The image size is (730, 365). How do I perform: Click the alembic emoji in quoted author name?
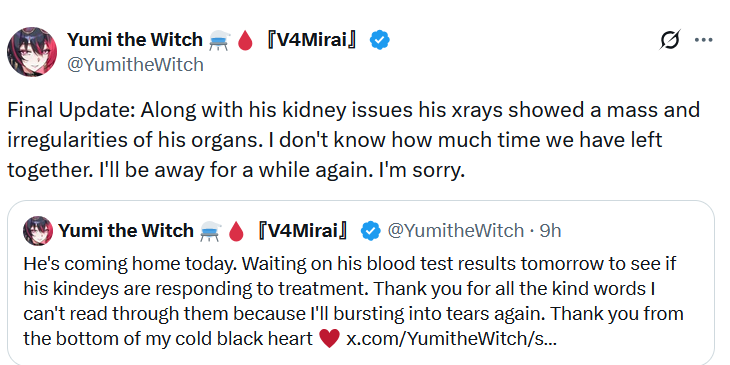tap(210, 231)
